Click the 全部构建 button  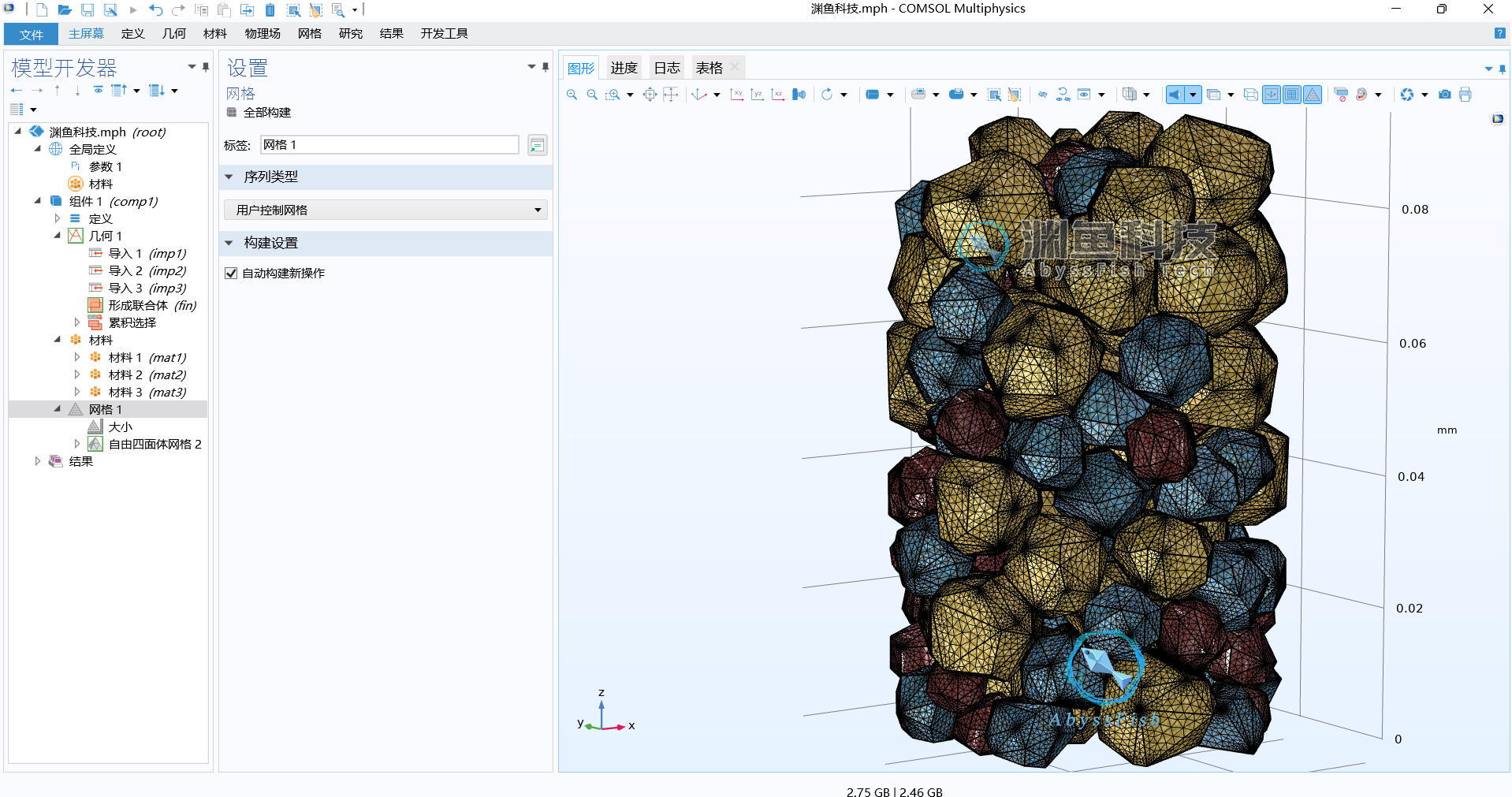click(x=259, y=113)
